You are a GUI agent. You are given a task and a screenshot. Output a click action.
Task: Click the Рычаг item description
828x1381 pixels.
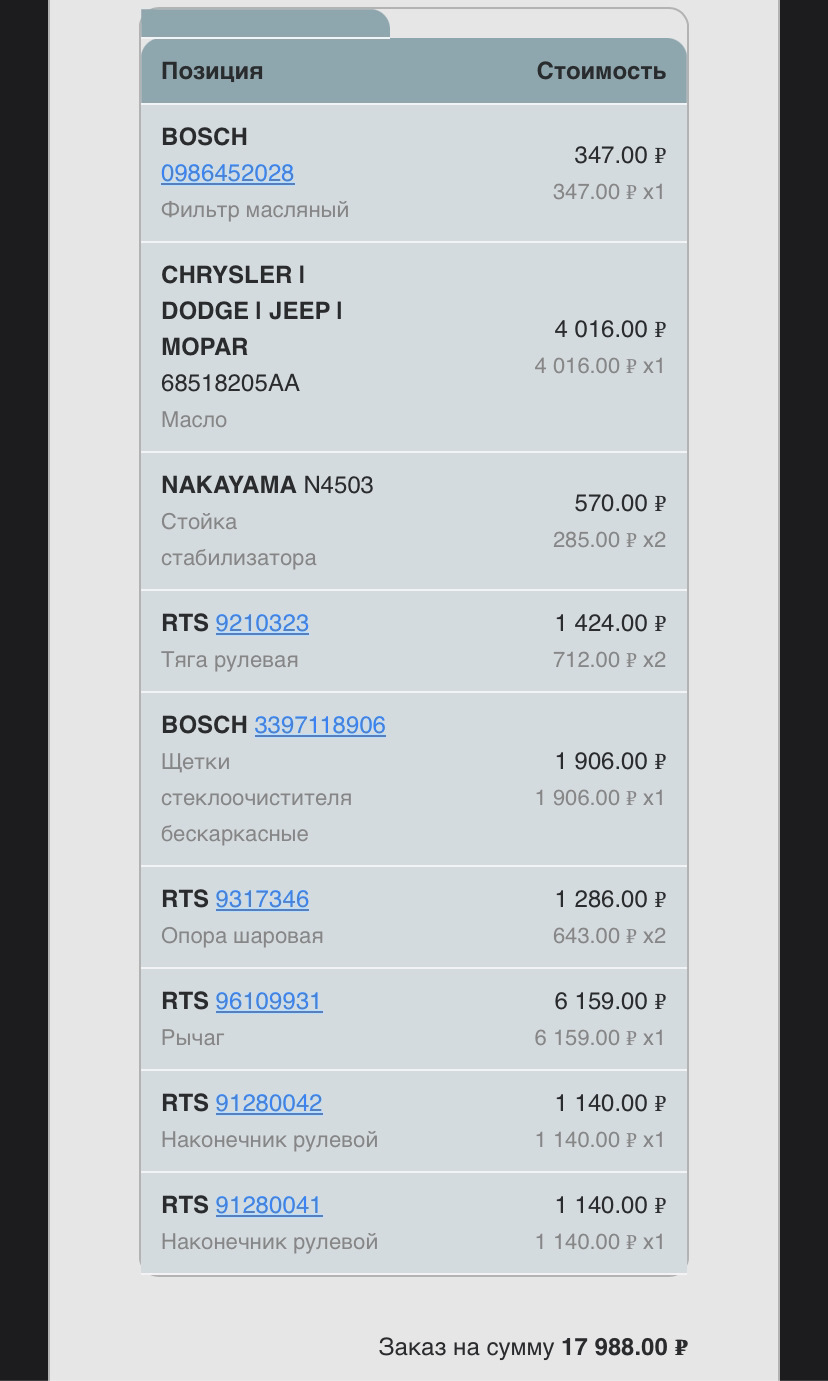pos(193,1038)
